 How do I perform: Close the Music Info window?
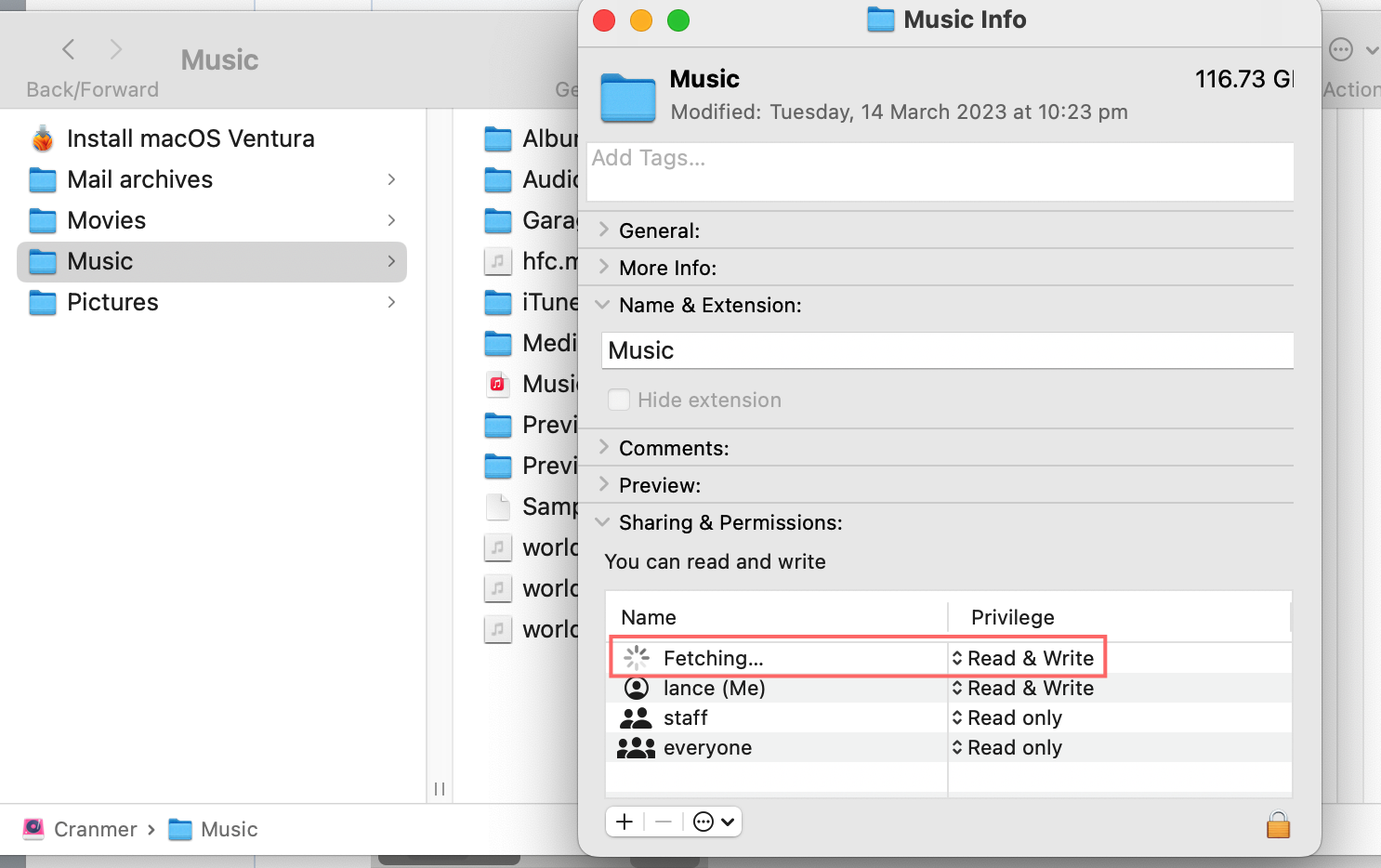click(x=604, y=20)
